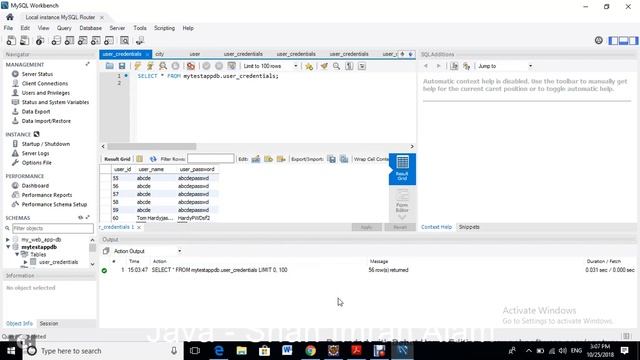Click the create stored procedure icon
The image size is (640, 360).
pos(96,40)
